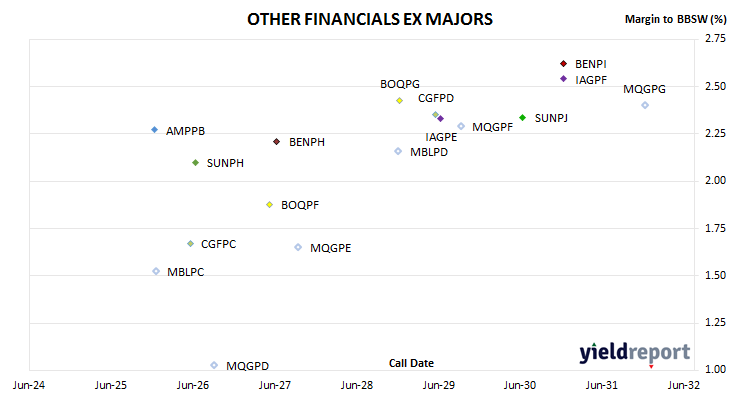This screenshot has height=399, width=730.
Task: Select the IAGPF purple diamond data point
Action: coord(563,79)
